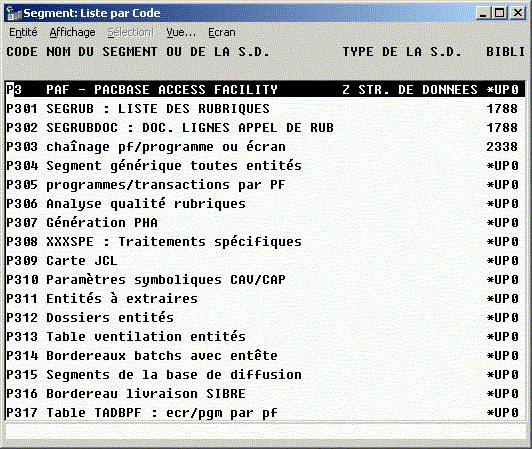Select row P316 Bordereau livraison SIBRE
Image resolution: width=532 pixels, height=449 pixels.
[265, 394]
